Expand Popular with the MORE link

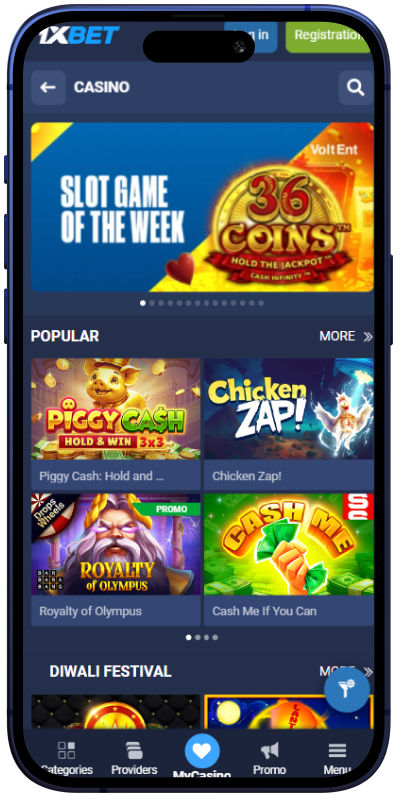(346, 336)
